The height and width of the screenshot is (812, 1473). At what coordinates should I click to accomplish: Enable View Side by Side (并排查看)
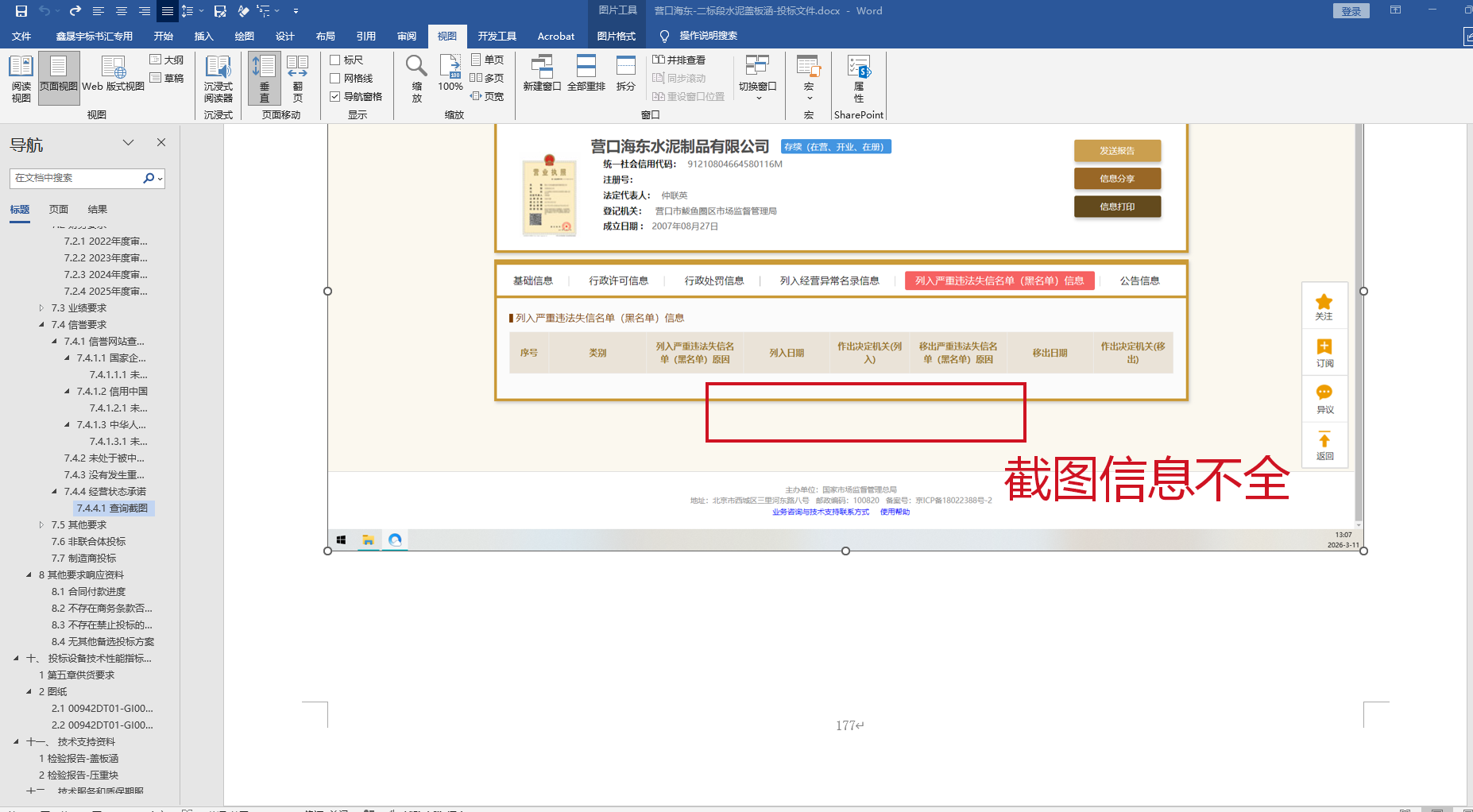click(679, 60)
